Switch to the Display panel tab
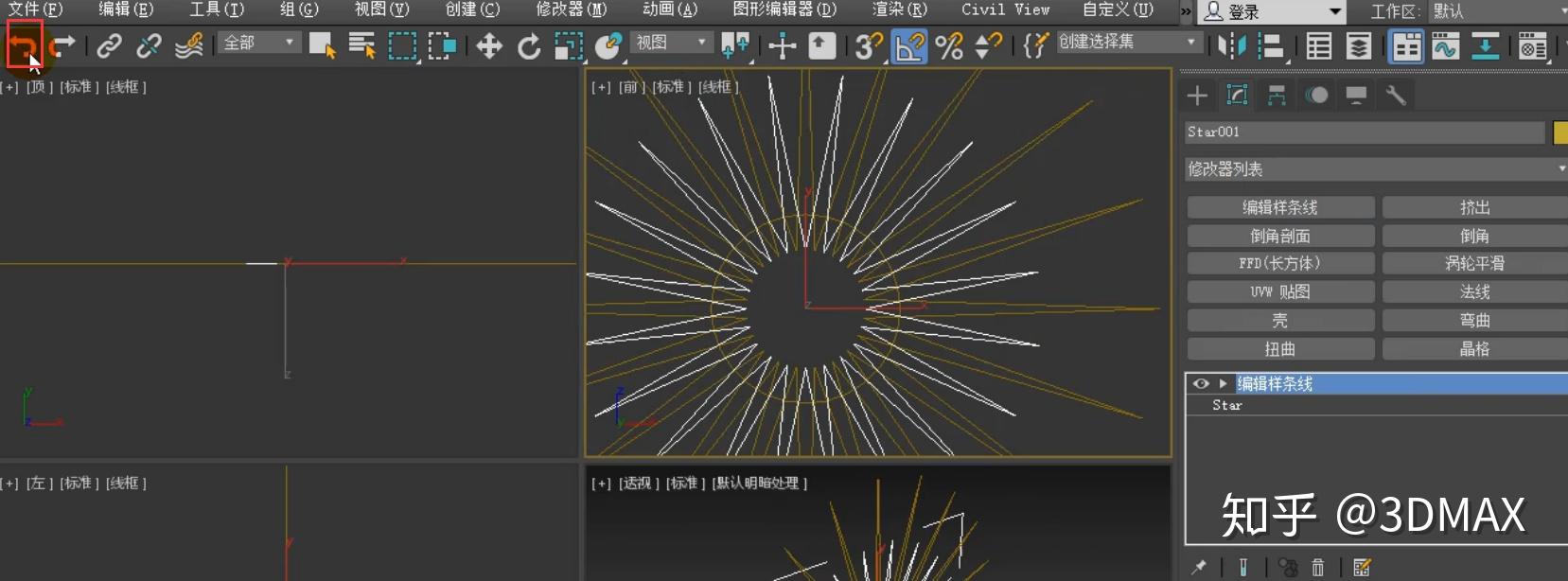Viewport: 1568px width, 581px height. [x=1356, y=95]
